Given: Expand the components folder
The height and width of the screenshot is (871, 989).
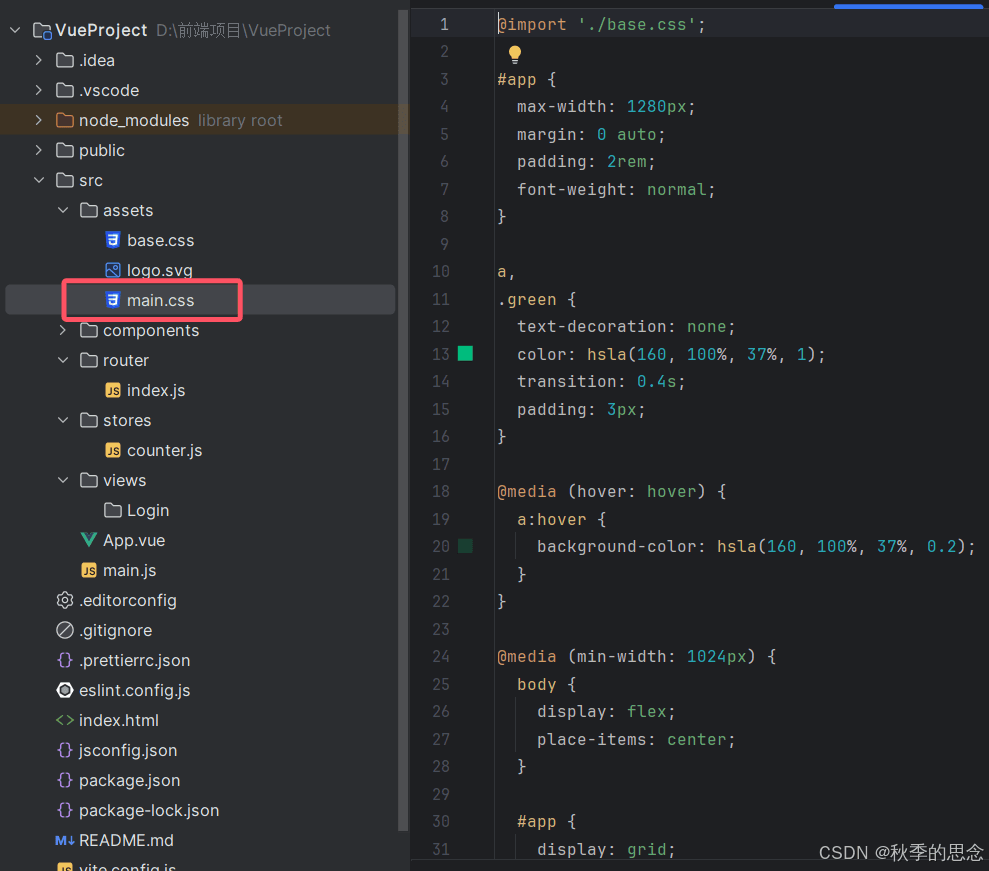Looking at the screenshot, I should click(x=63, y=330).
